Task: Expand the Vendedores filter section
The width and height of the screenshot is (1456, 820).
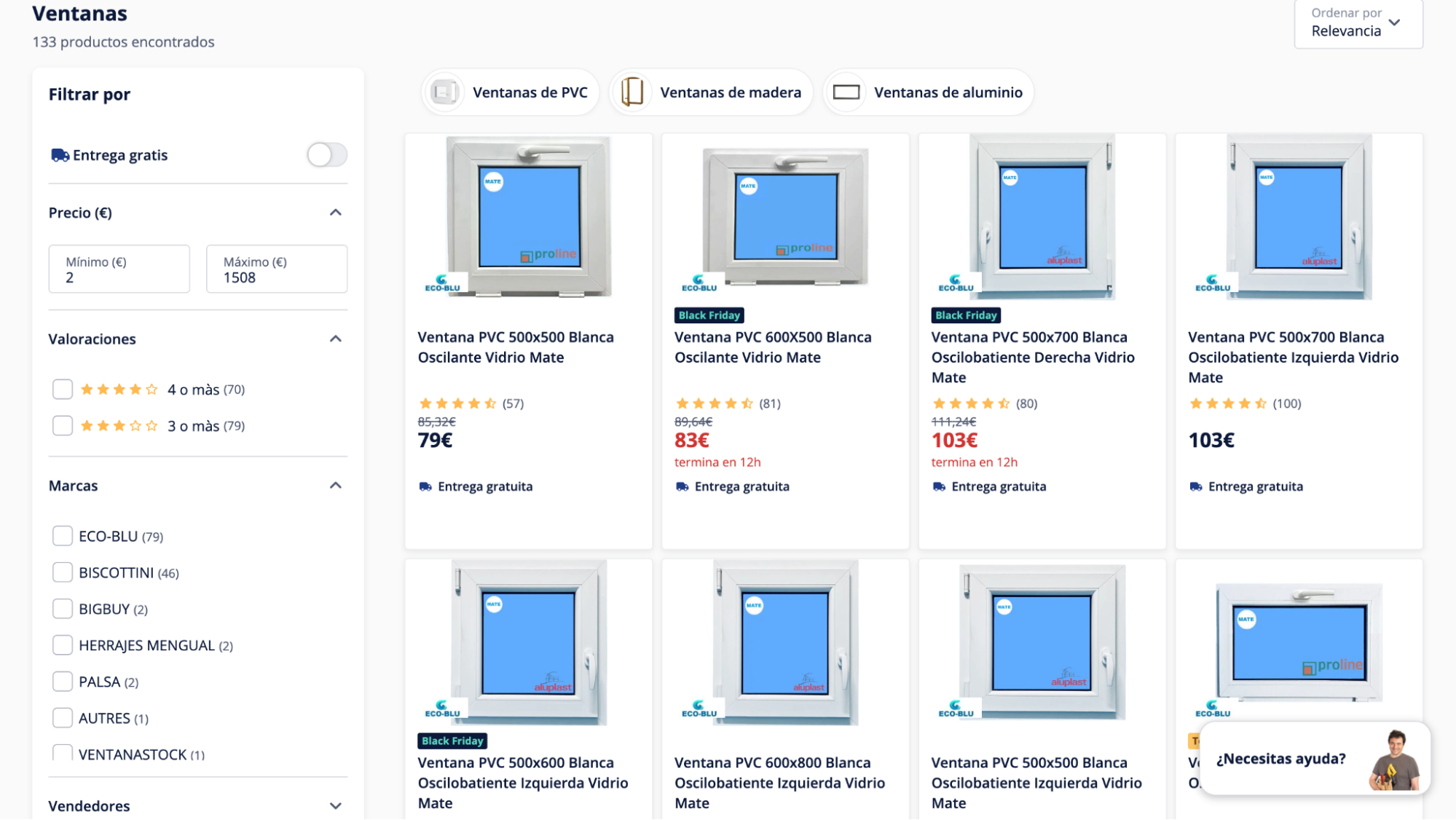Action: (x=336, y=806)
